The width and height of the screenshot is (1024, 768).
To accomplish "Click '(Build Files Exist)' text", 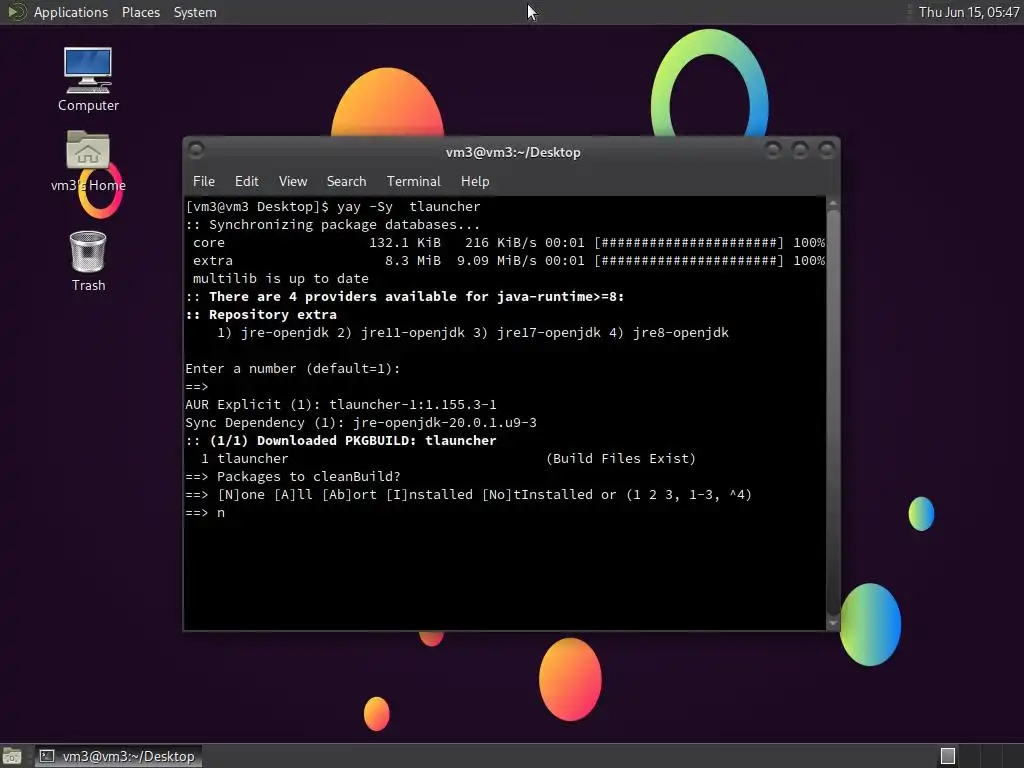I will pyautogui.click(x=621, y=458).
